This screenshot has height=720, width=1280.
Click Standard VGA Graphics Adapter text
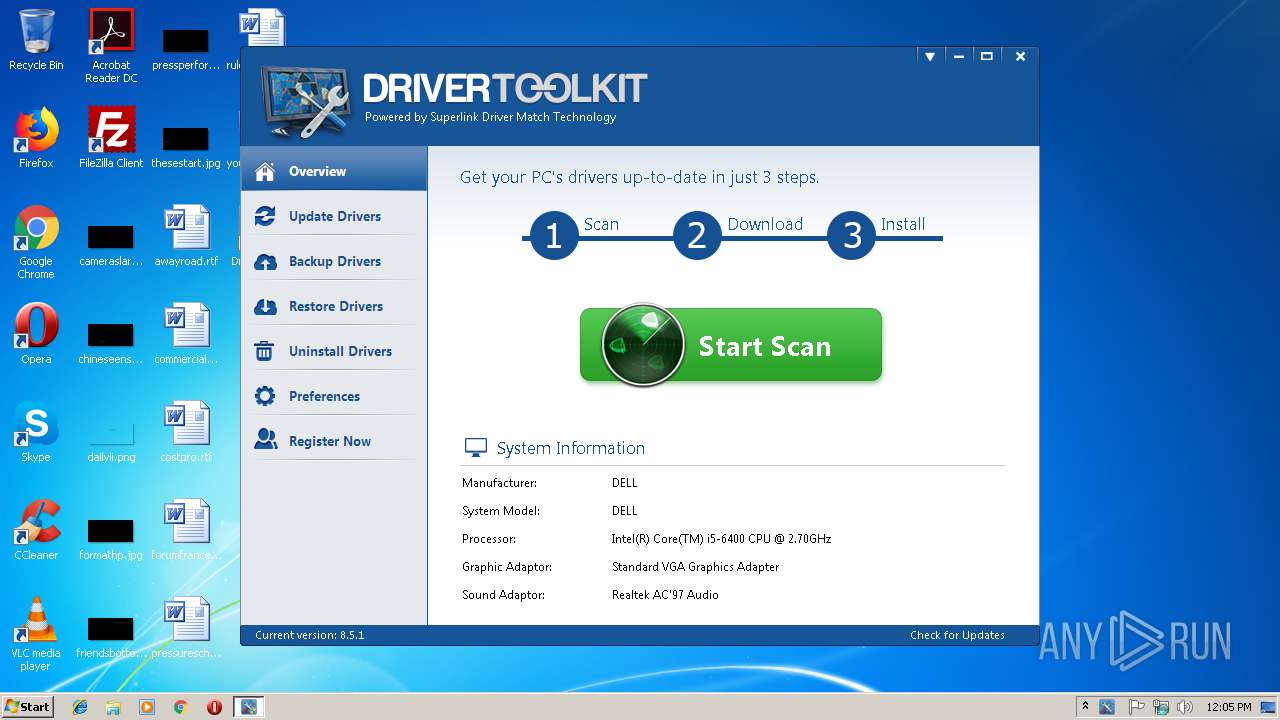point(695,567)
